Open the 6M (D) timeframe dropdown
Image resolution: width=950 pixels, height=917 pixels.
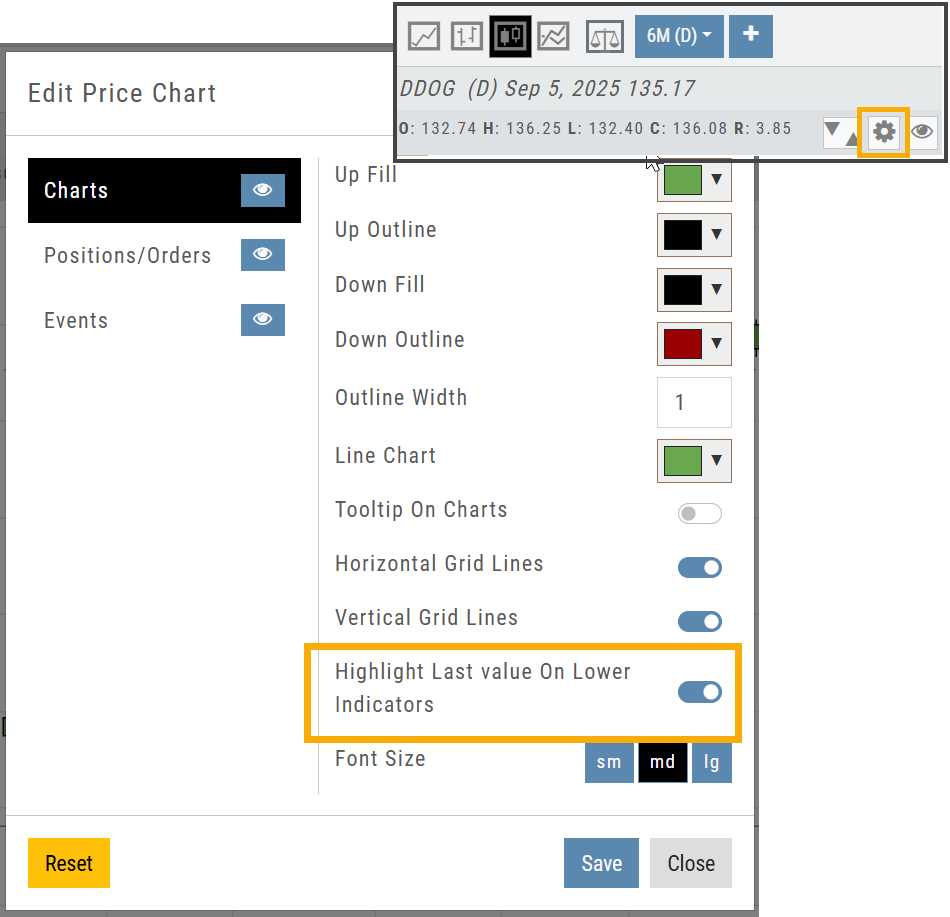coord(679,35)
